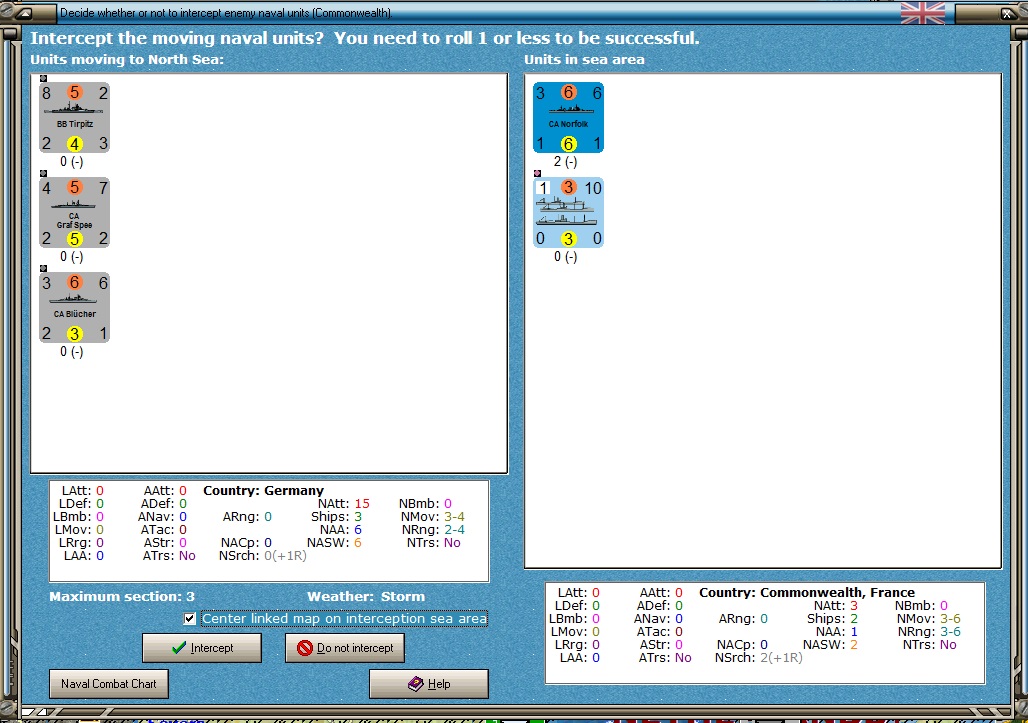Open the Naval Combat Chart

point(109,684)
